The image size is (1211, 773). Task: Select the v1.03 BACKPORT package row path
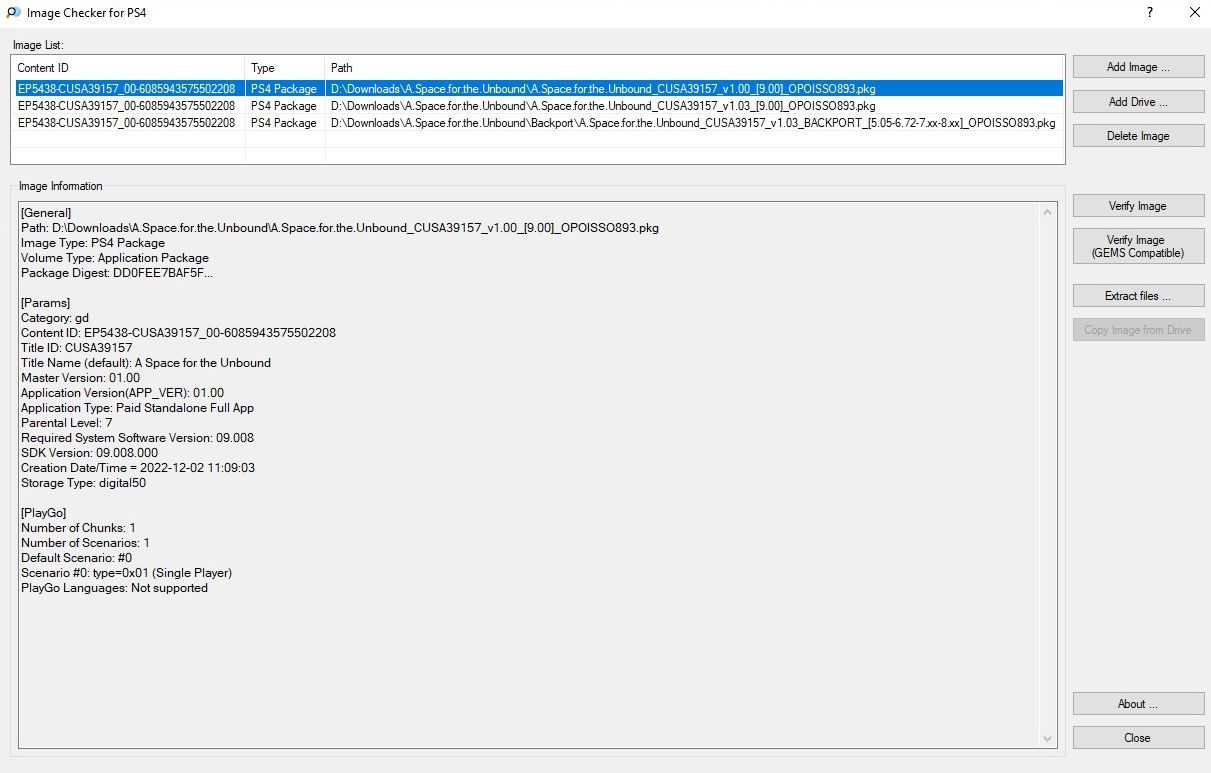(x=692, y=123)
